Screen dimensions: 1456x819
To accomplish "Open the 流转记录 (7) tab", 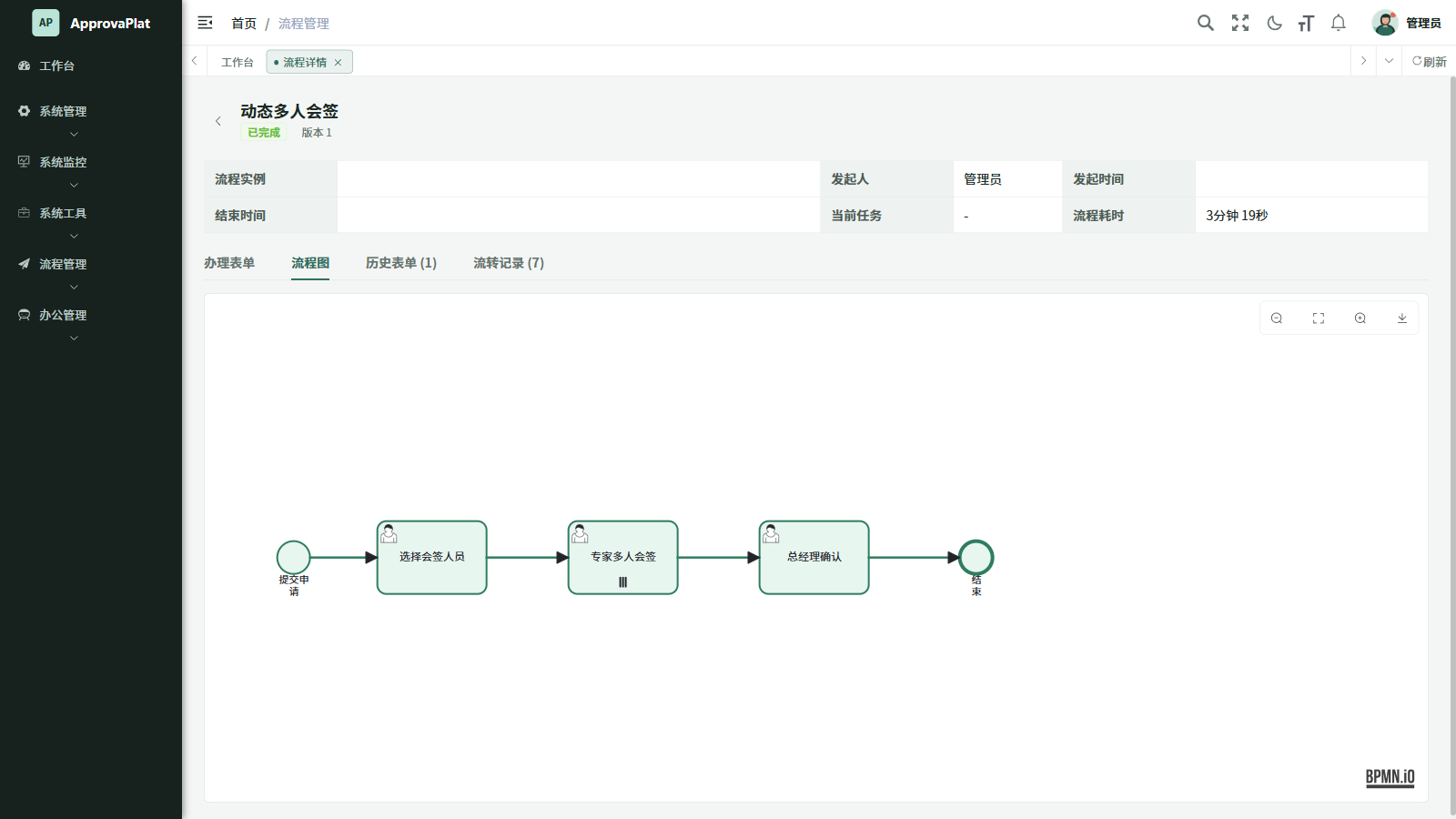I will tap(509, 263).
